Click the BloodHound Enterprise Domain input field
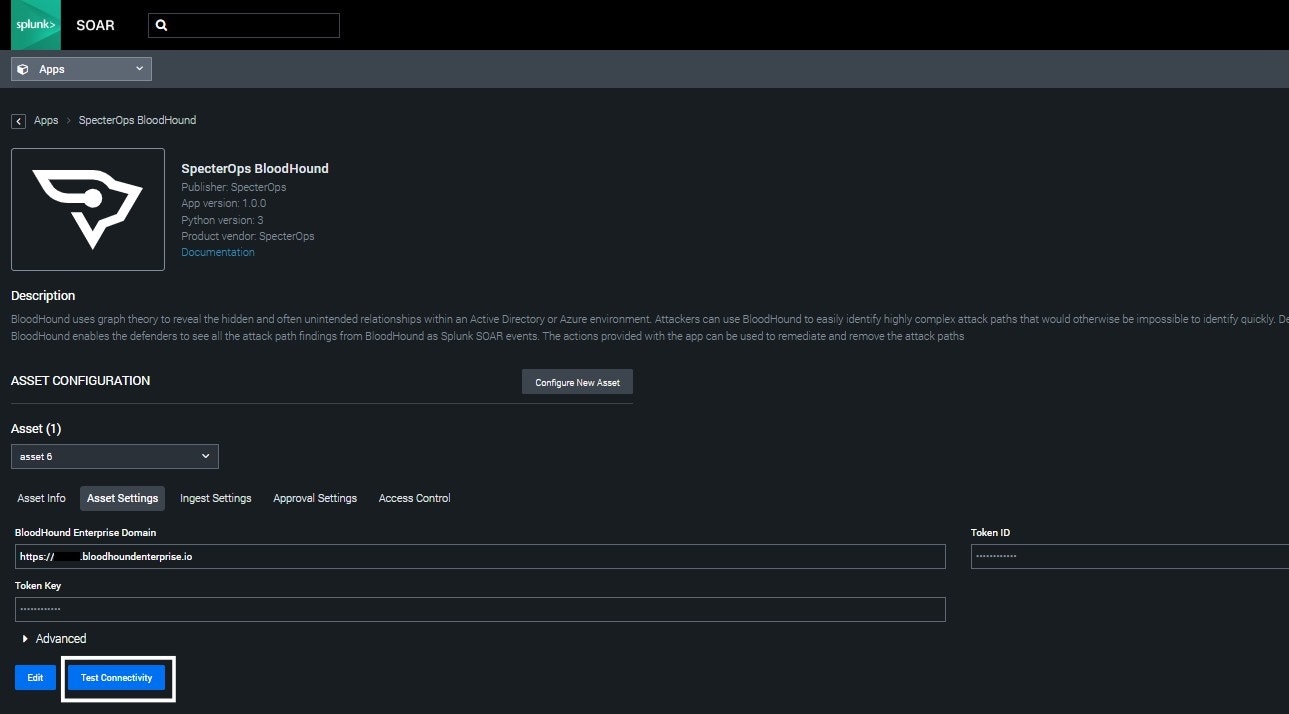The width and height of the screenshot is (1289, 714). pyautogui.click(x=480, y=556)
